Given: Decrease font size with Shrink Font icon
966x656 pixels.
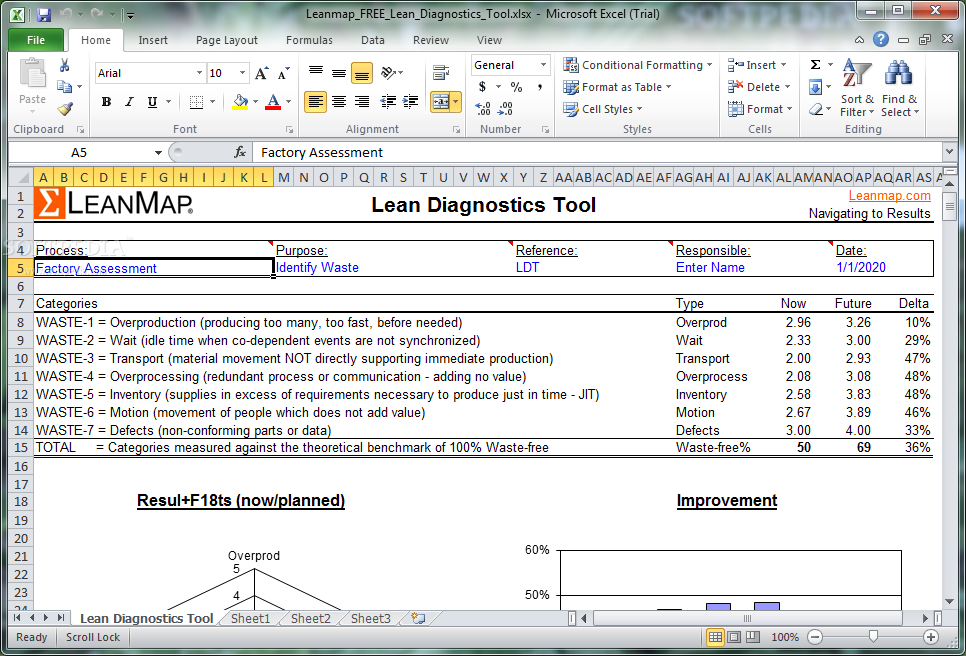Looking at the screenshot, I should coord(283,73).
